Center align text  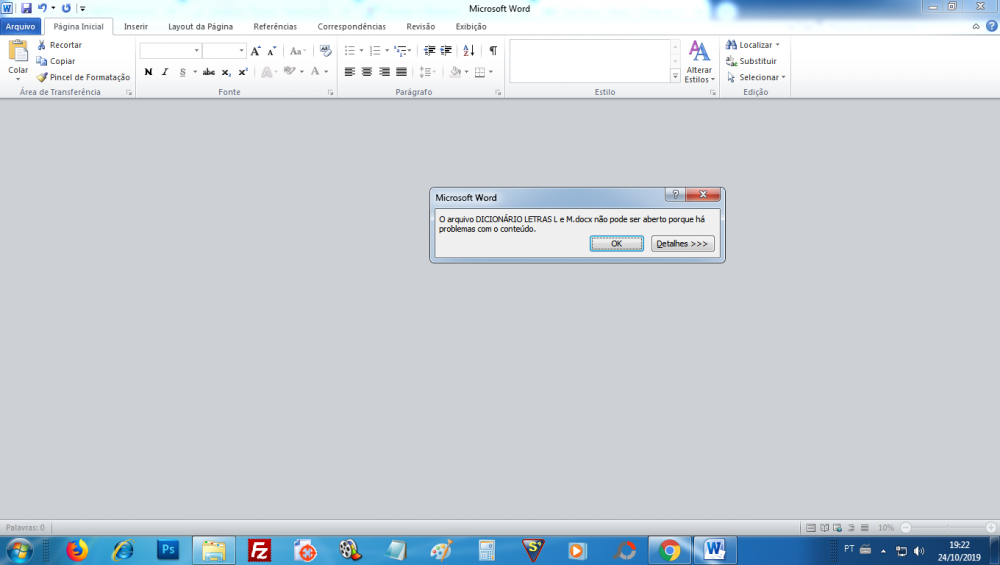(367, 72)
